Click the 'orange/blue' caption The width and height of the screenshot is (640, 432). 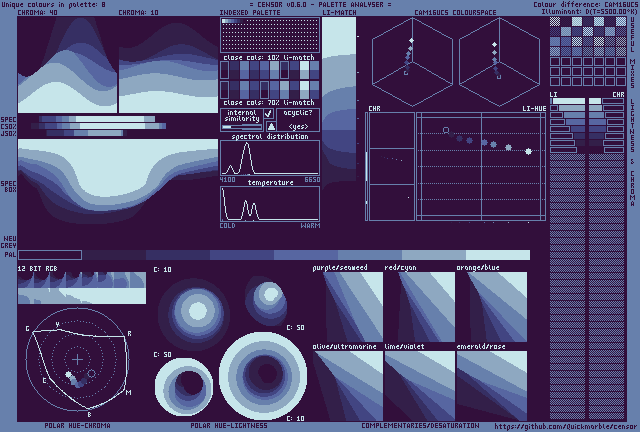[478, 267]
